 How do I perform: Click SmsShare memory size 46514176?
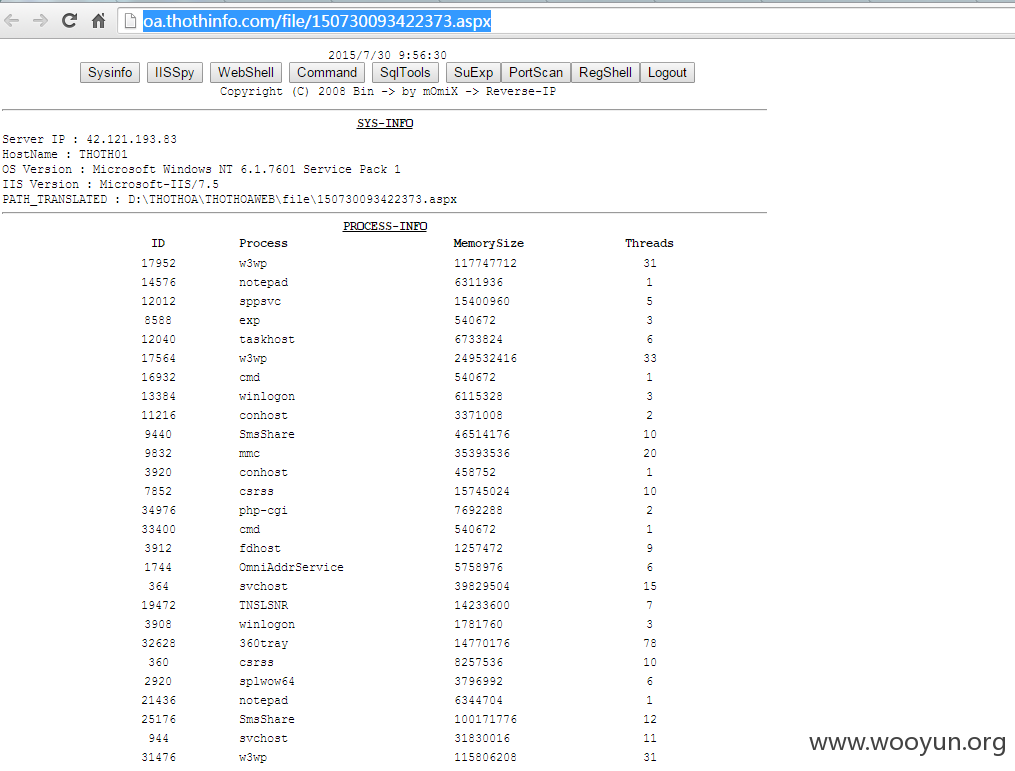[482, 434]
